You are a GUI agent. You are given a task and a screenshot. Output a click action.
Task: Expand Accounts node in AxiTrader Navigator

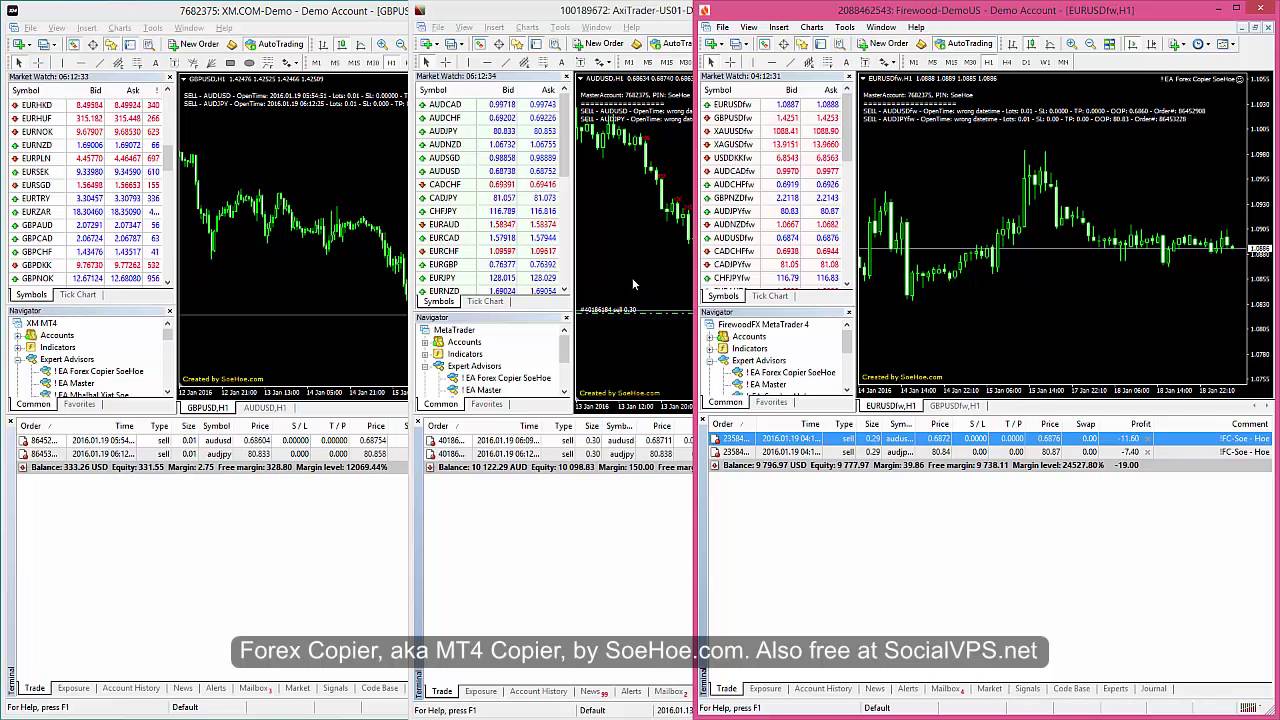425,342
